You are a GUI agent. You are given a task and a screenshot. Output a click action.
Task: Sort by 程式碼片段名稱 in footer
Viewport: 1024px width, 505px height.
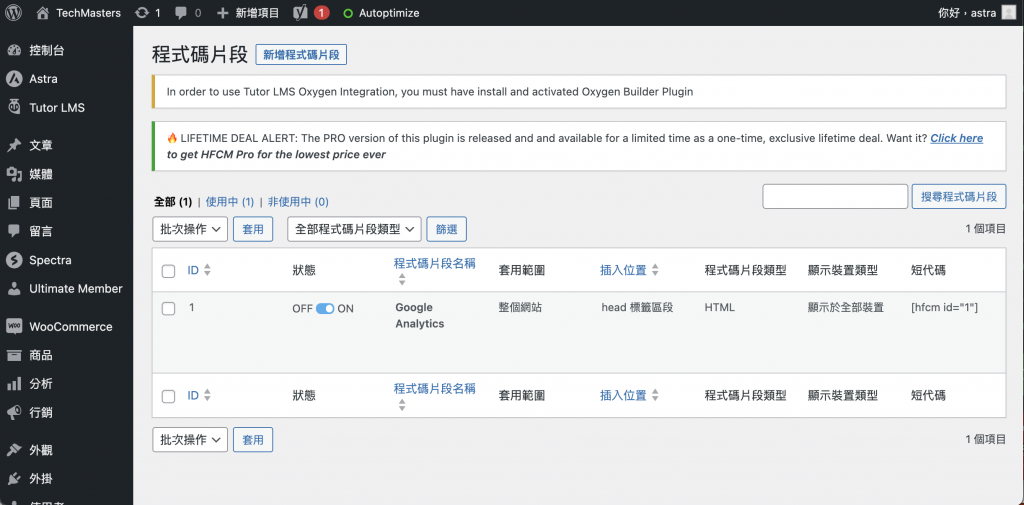434,396
